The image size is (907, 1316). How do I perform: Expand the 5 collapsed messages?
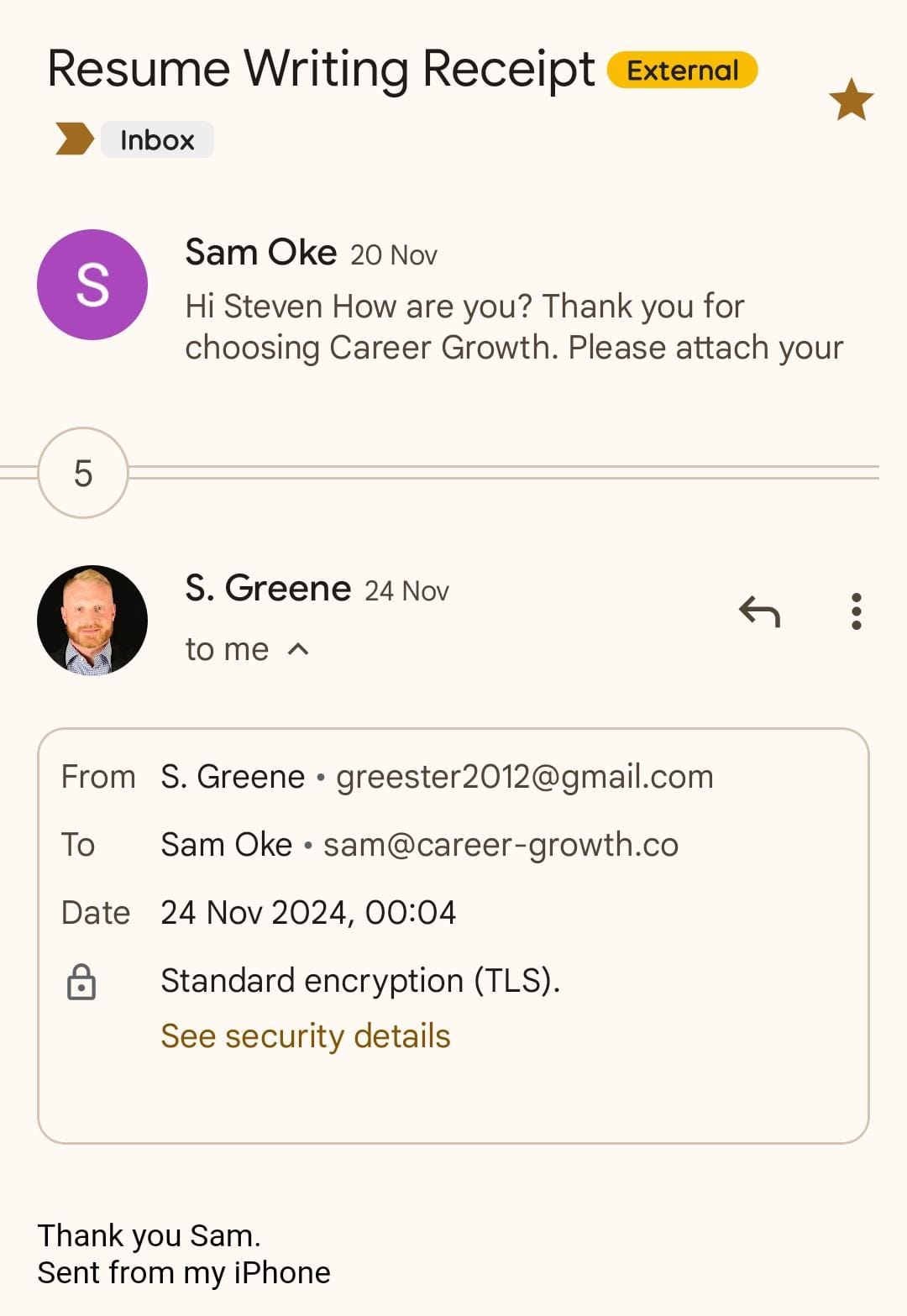tap(83, 473)
